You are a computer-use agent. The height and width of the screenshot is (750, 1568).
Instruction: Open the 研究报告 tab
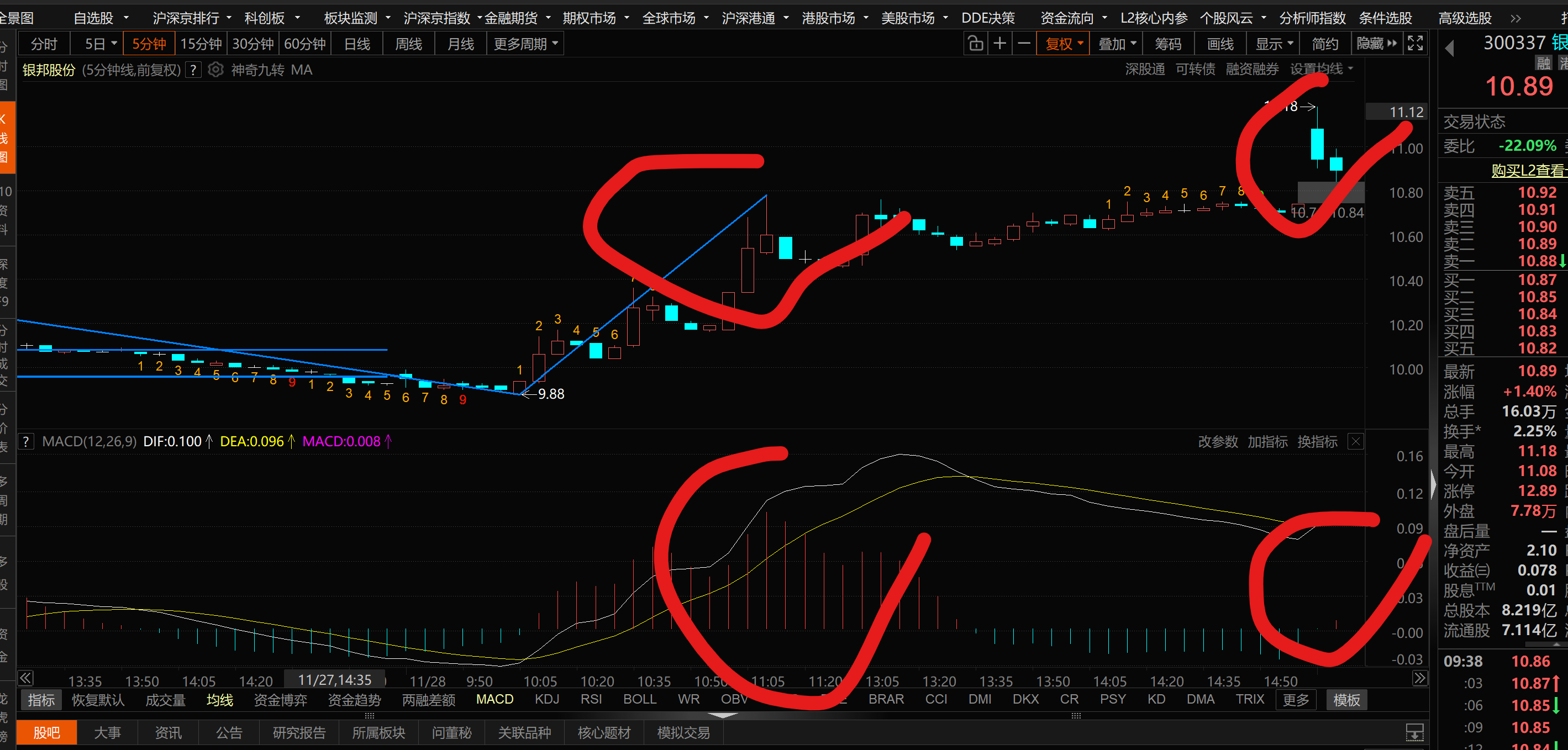[299, 732]
